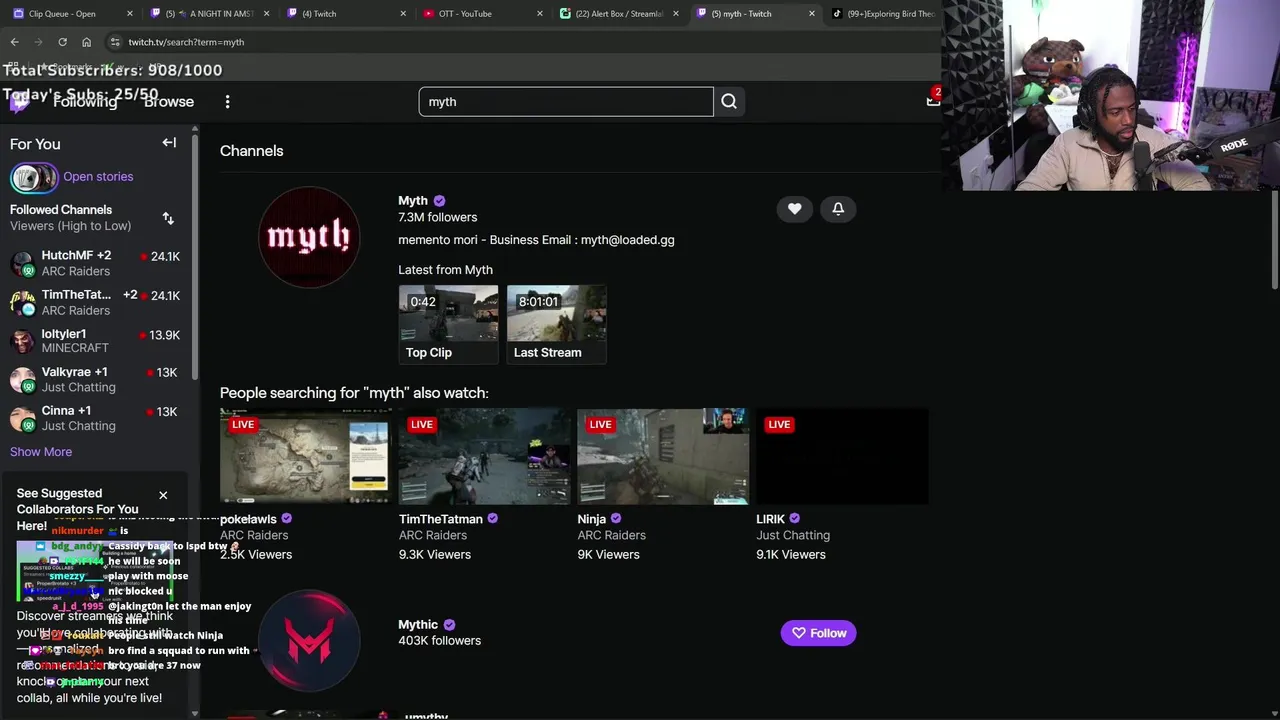Follow the Mythic channel
Screen dimensions: 1280x720
818,633
